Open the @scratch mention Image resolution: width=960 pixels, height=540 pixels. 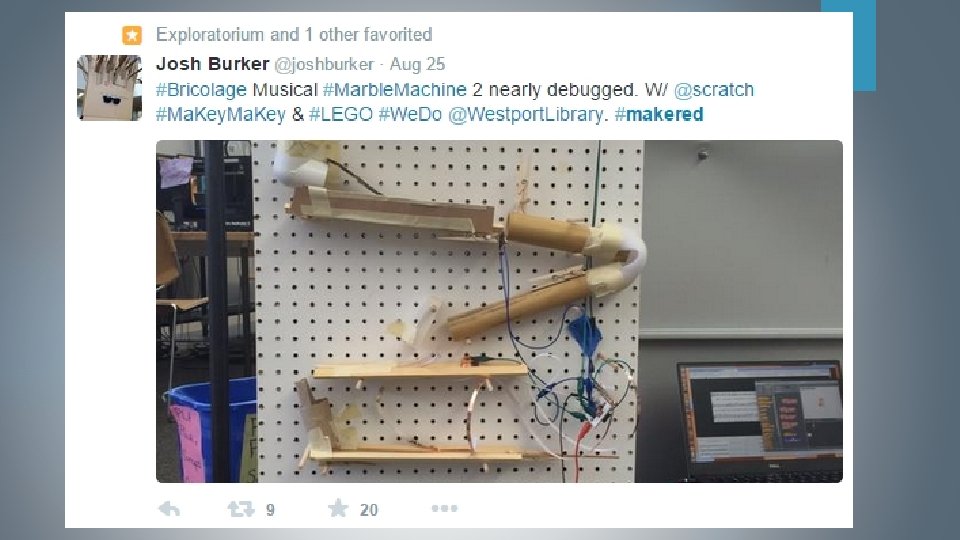(714, 90)
